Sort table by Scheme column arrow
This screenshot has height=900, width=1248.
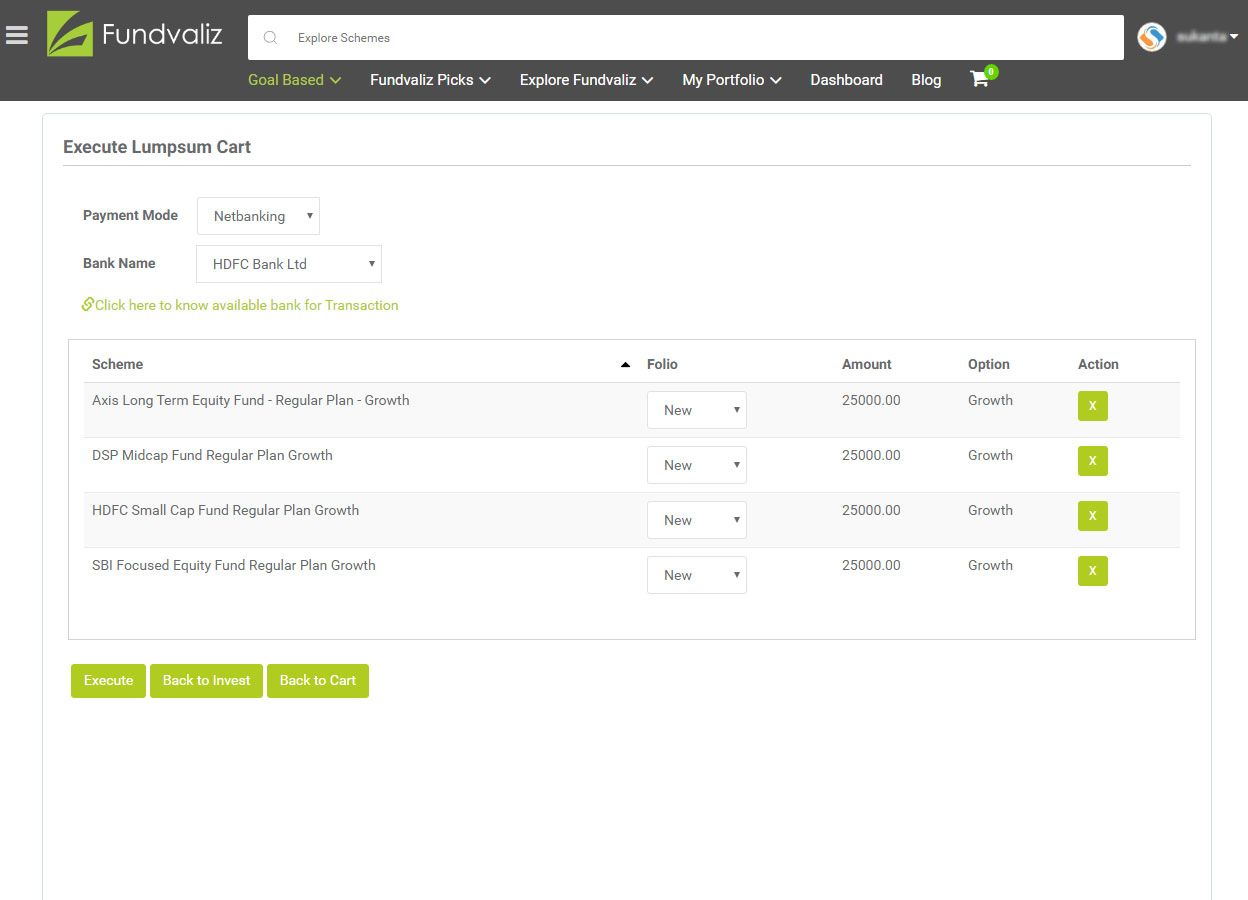(625, 365)
